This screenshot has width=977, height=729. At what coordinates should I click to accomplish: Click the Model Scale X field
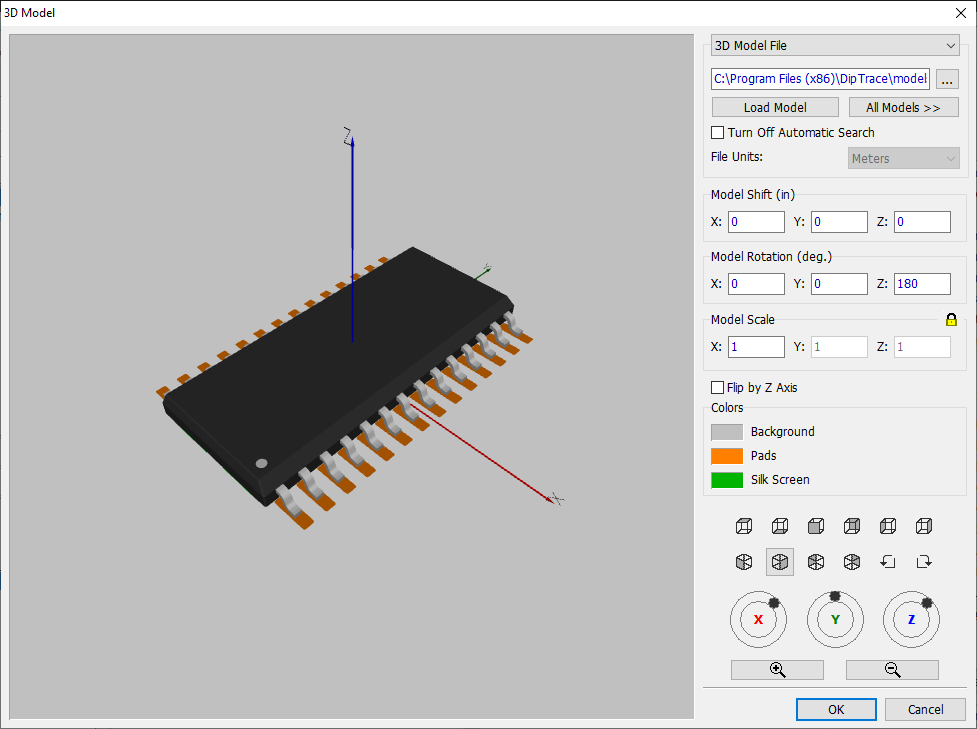(x=756, y=347)
